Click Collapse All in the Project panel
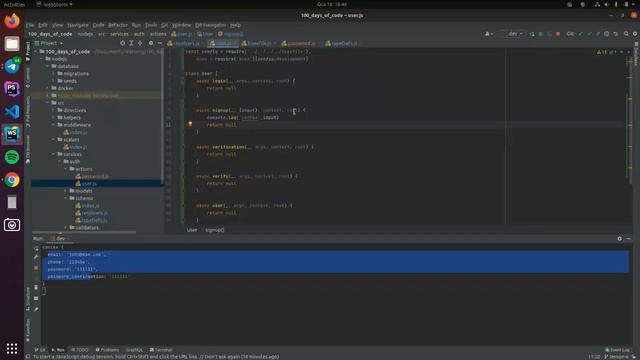Image resolution: width=640 pixels, height=360 pixels. [140, 43]
